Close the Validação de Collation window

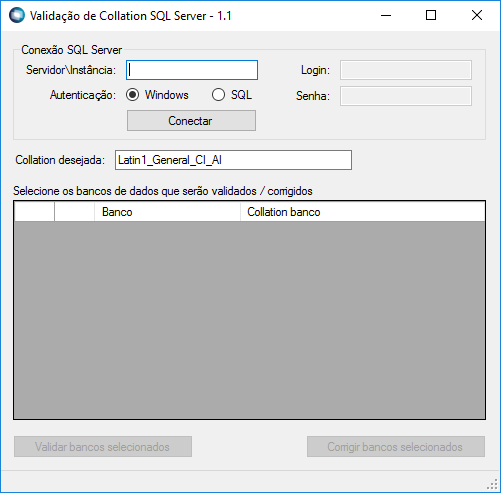click(x=477, y=15)
